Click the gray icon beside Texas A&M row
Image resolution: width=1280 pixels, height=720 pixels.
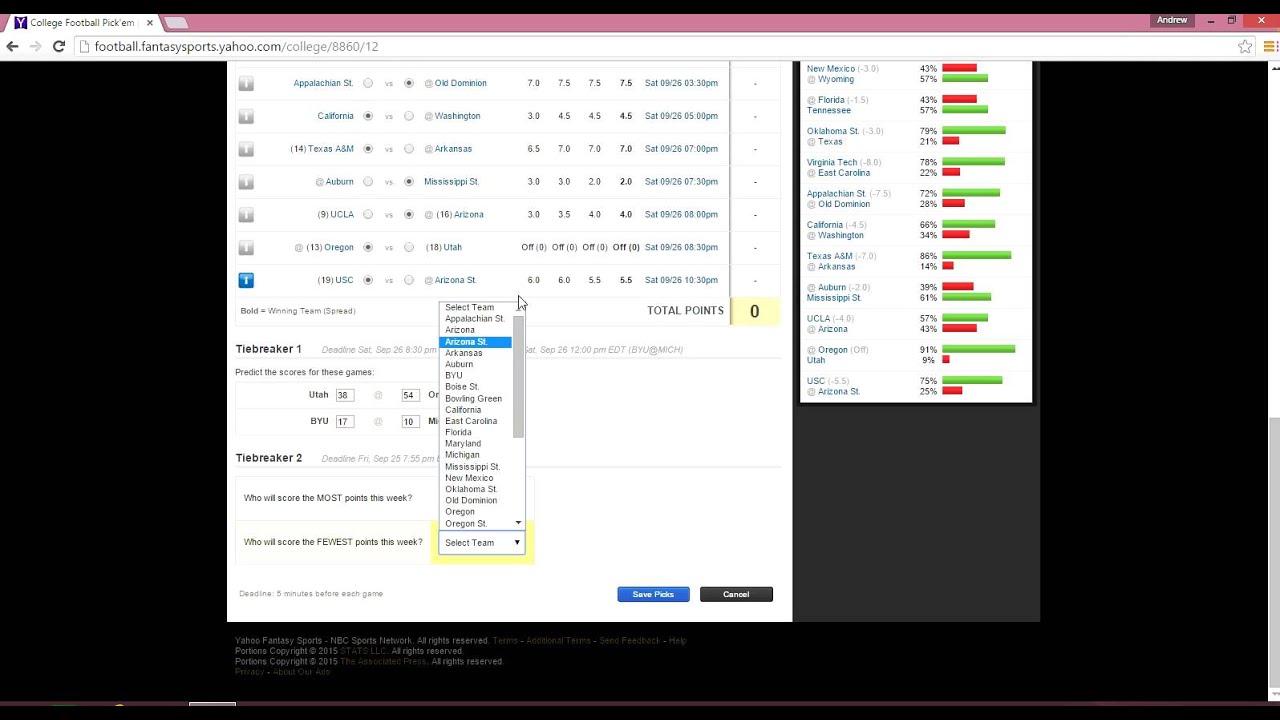click(x=246, y=150)
